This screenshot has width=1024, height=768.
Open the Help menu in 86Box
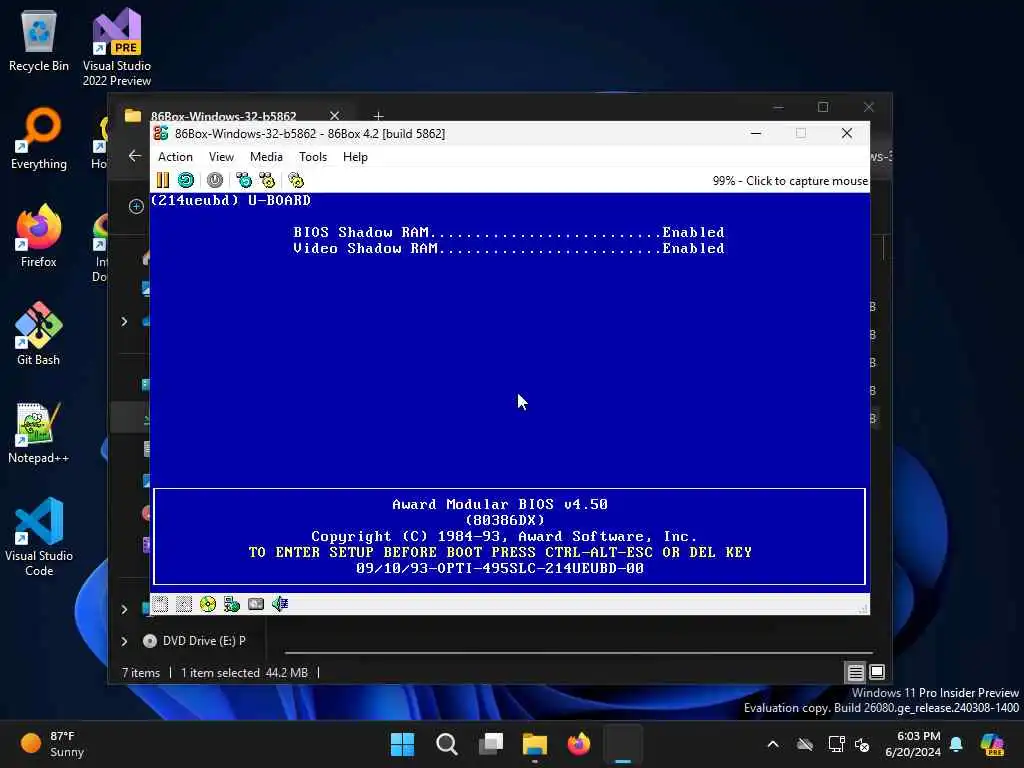355,157
